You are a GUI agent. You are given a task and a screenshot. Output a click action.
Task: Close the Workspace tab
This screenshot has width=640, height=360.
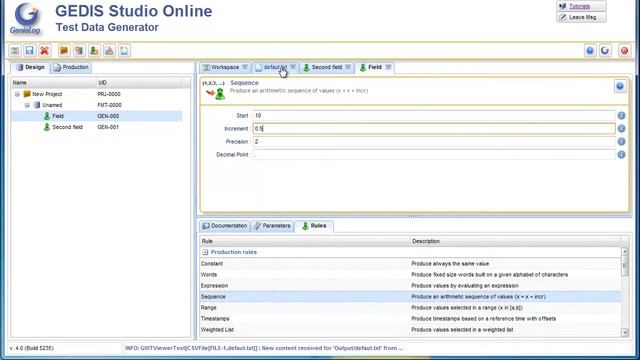[245, 67]
